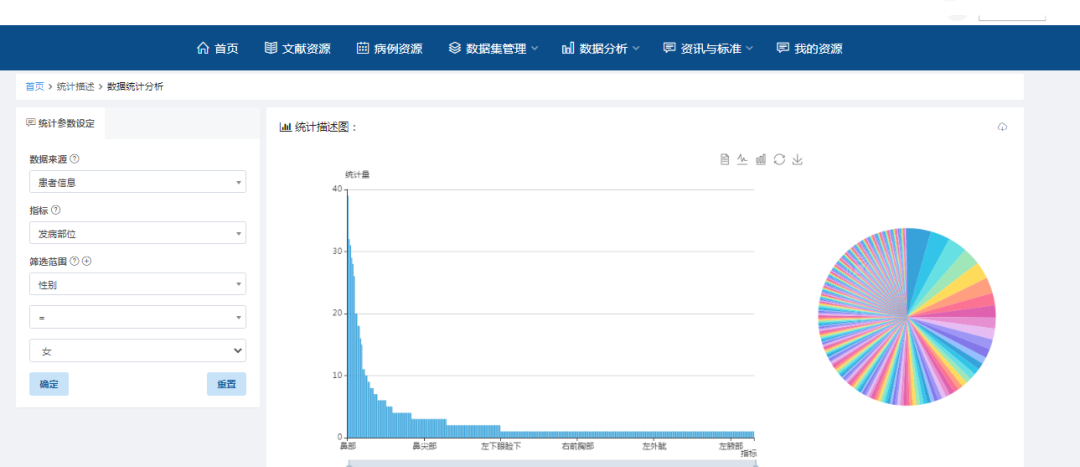1080x467 pixels.
Task: Switch chart to bar chart type
Action: click(x=760, y=159)
